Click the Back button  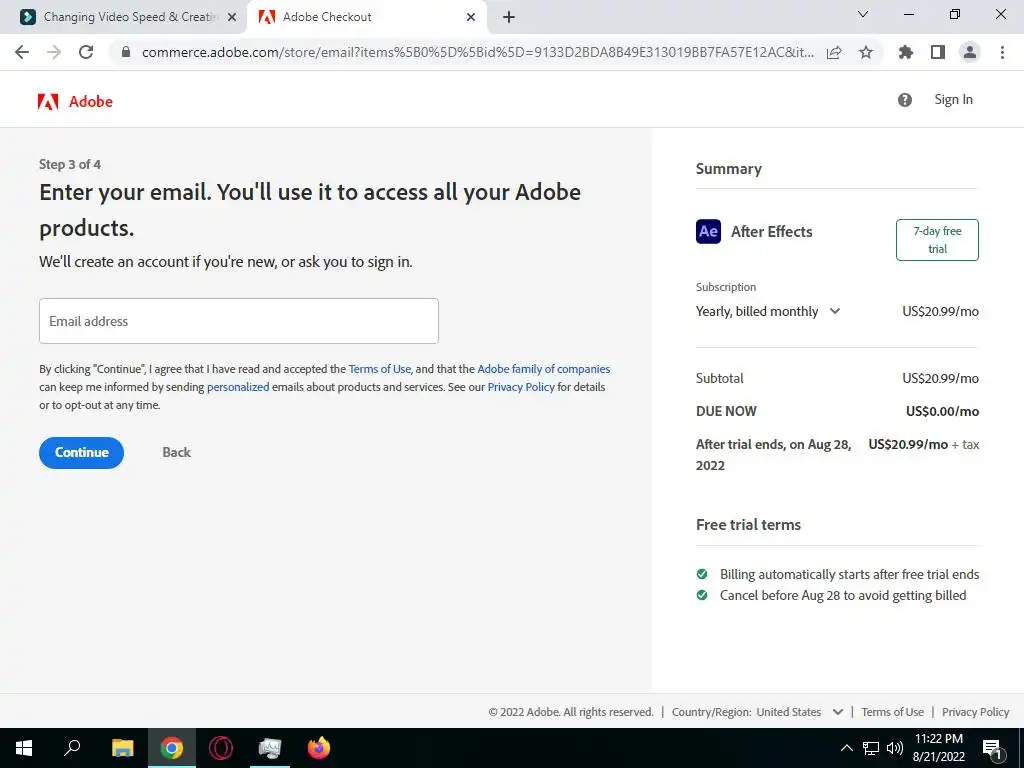176,452
